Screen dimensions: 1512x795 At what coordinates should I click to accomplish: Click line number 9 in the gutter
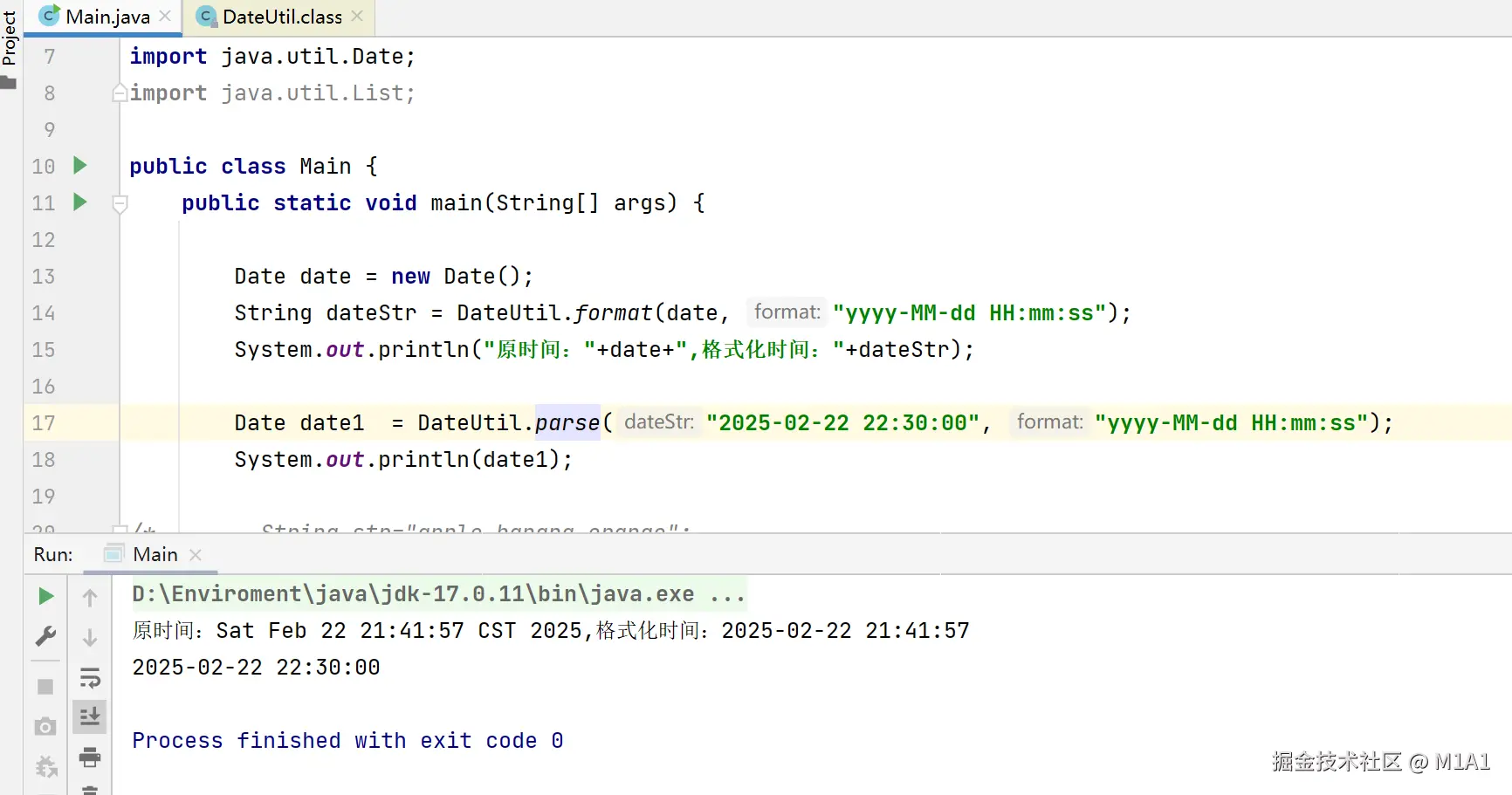[50, 130]
